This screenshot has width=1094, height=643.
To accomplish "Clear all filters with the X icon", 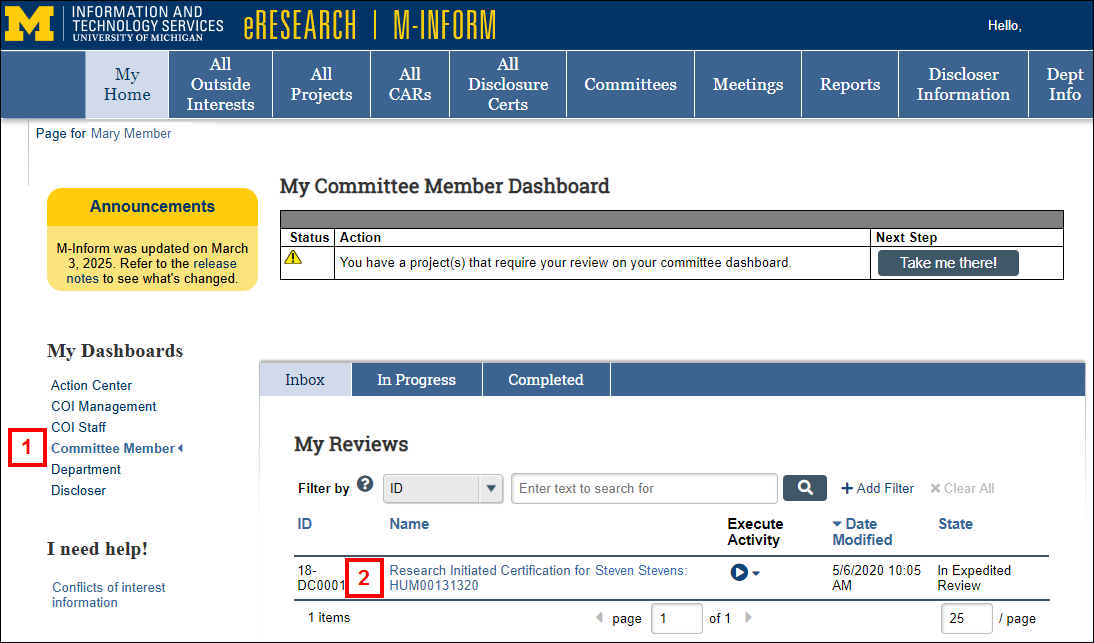I will click(935, 488).
